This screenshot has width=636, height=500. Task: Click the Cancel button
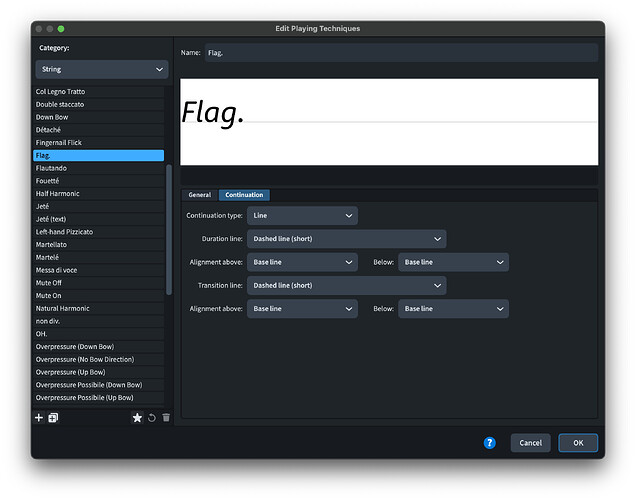click(531, 443)
